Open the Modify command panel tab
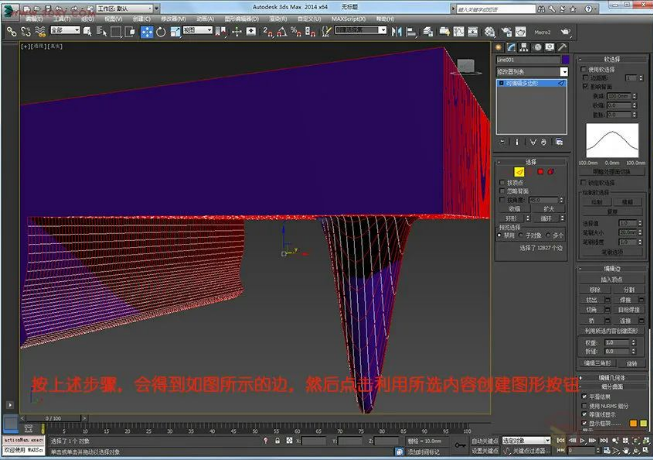 [510, 47]
